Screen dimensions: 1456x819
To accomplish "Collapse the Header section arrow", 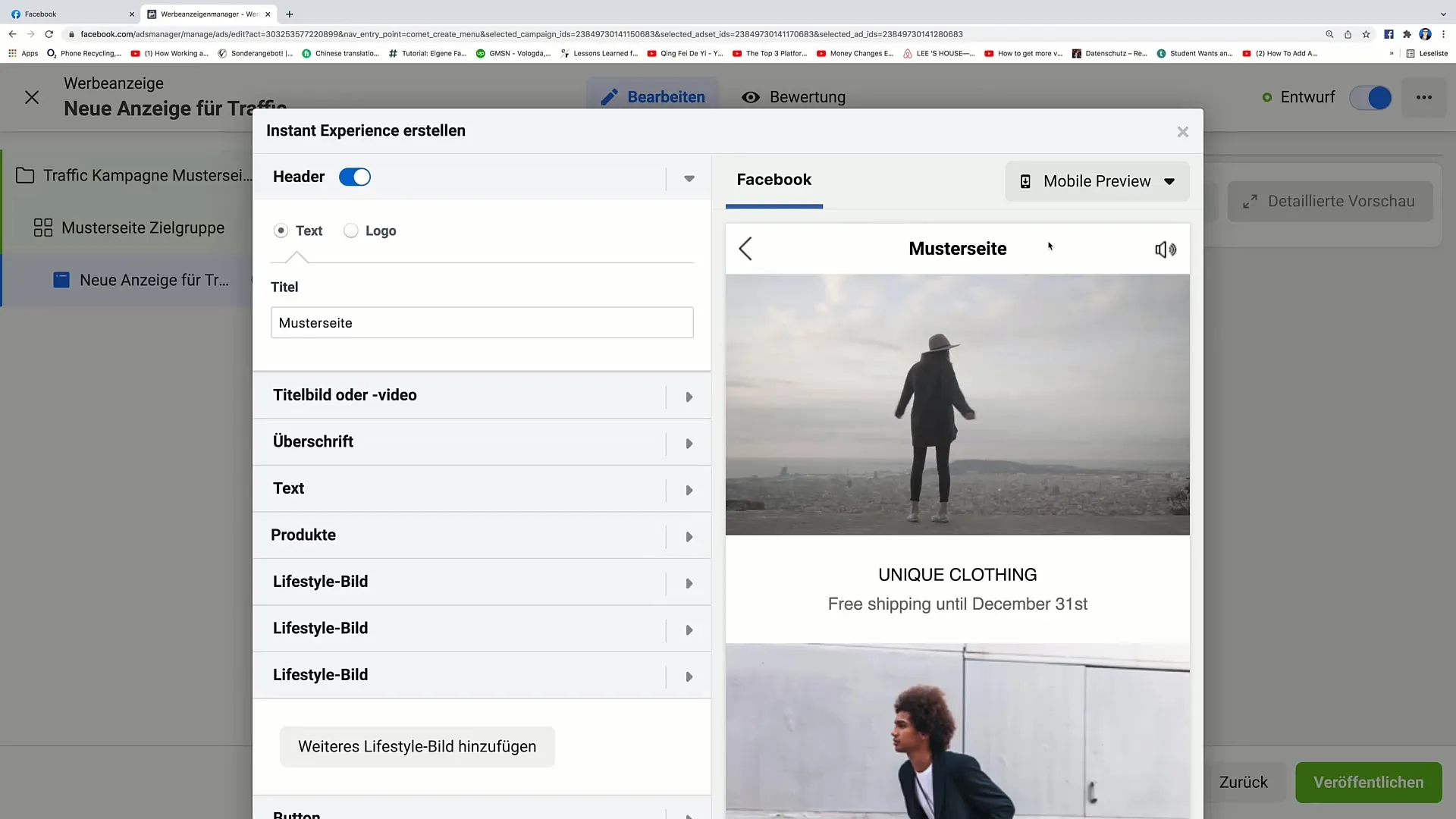I will coord(689,179).
